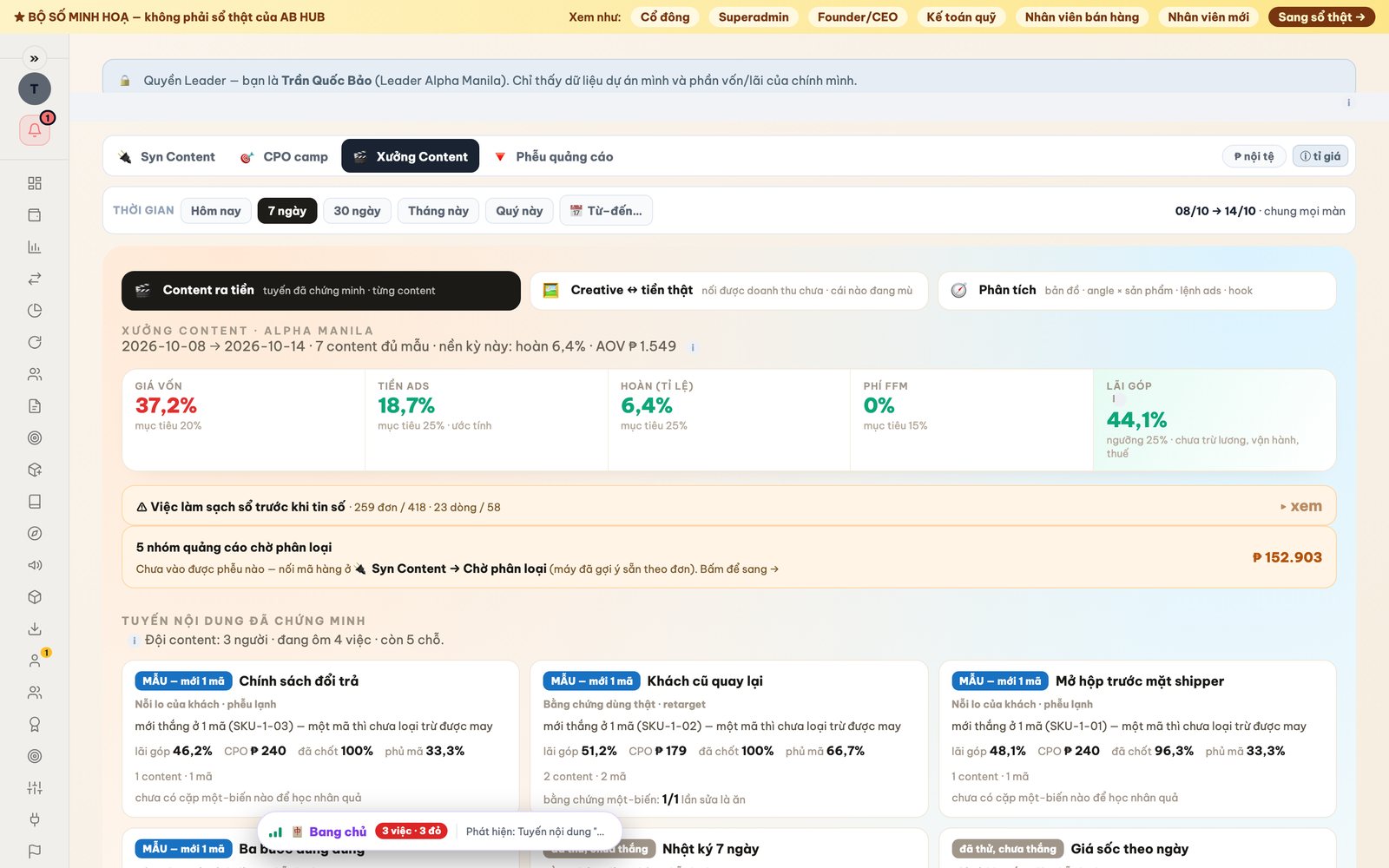Click the lock icon in Quyền Leader banner
Screen dimensions: 1389x868
click(125, 81)
